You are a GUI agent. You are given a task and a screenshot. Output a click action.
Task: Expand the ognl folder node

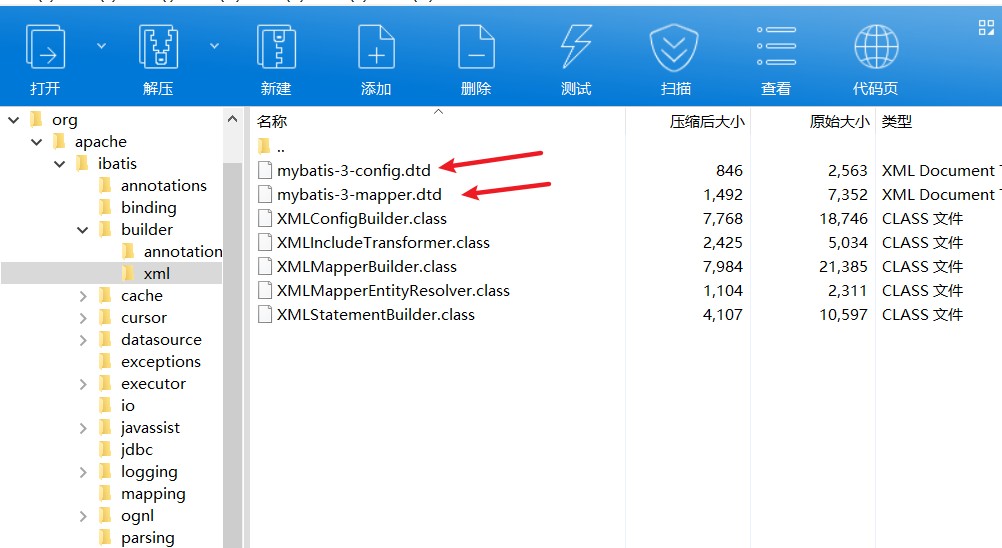pos(82,516)
